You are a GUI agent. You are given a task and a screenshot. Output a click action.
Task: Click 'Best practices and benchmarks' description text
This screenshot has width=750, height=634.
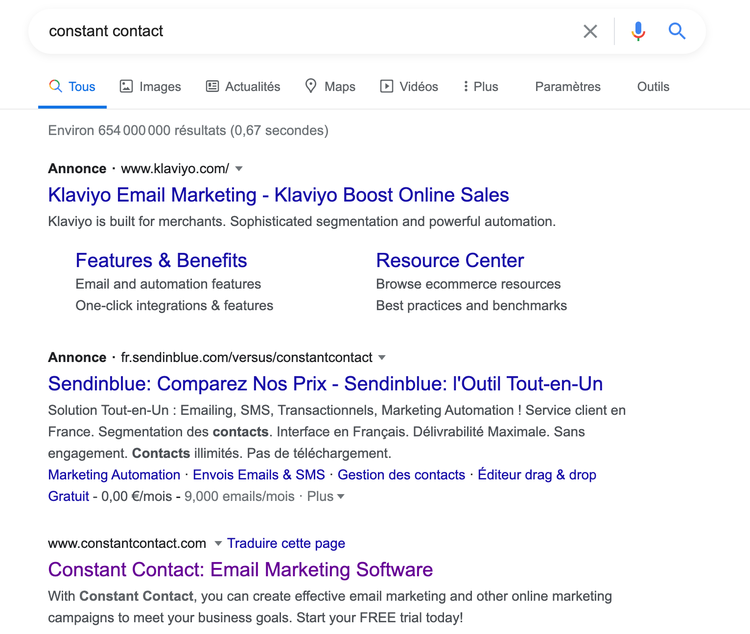click(x=472, y=306)
